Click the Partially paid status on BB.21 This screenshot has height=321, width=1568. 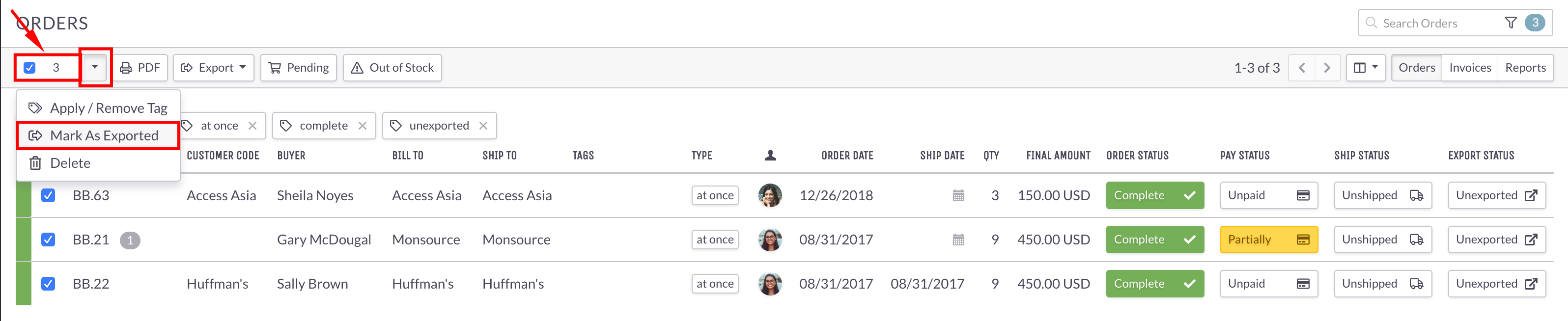click(1268, 239)
